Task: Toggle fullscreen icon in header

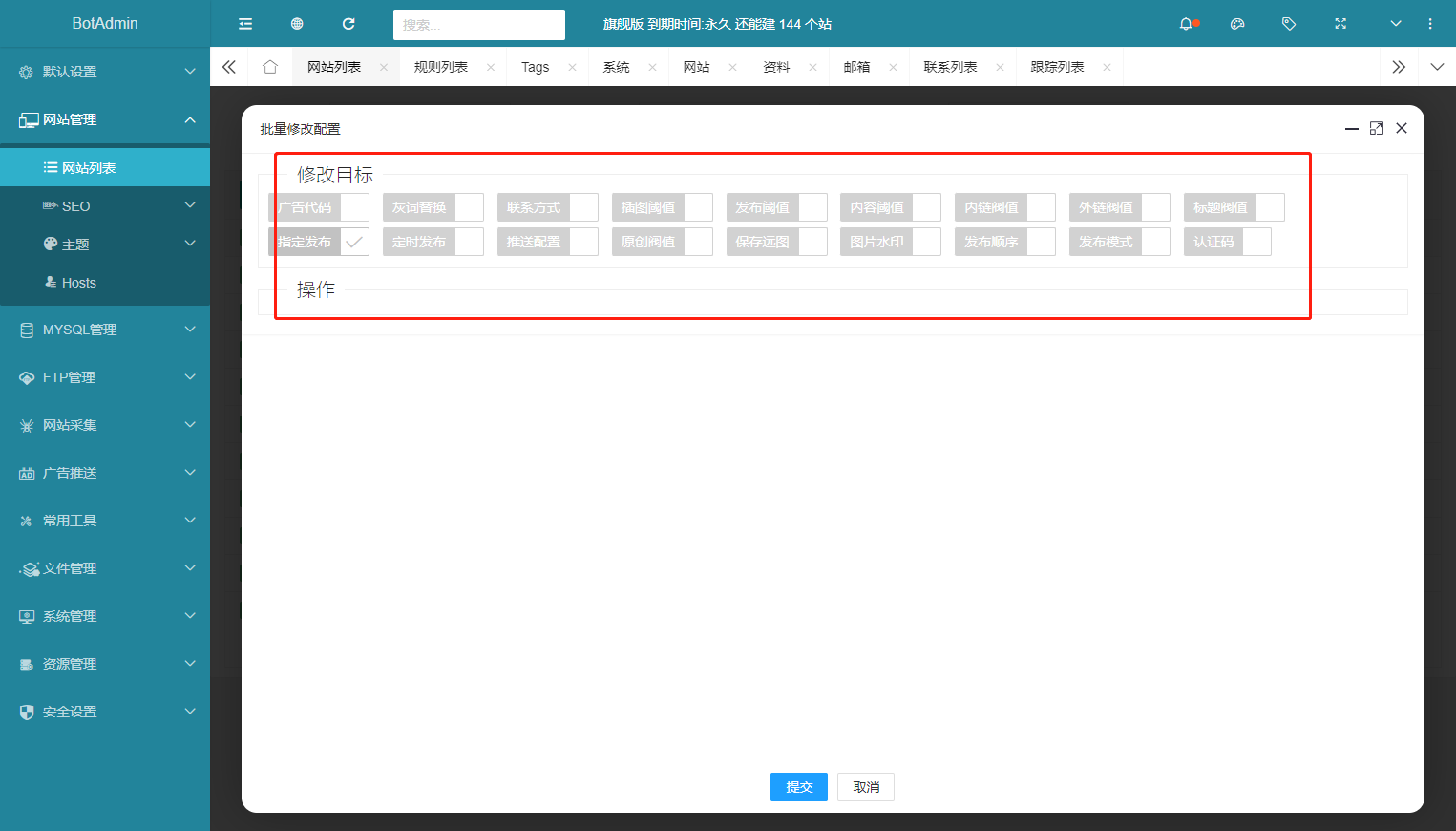Action: [x=1340, y=24]
